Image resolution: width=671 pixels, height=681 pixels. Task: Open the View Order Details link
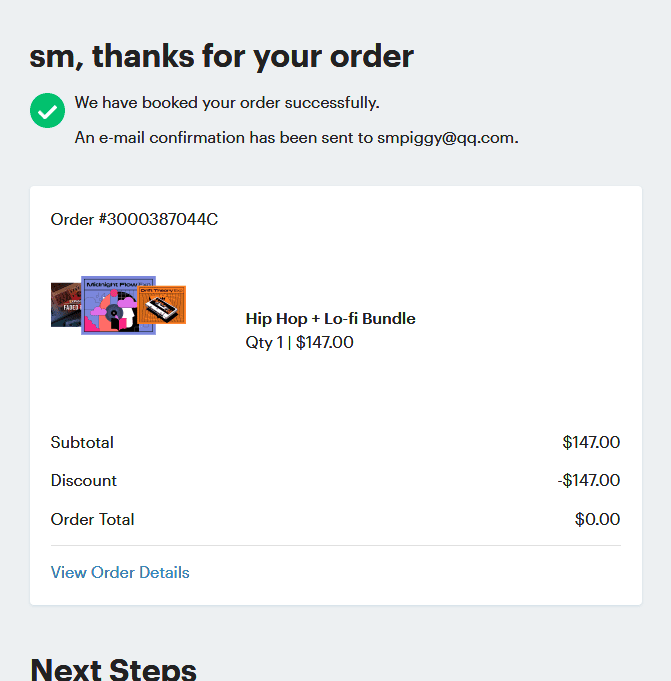click(120, 573)
